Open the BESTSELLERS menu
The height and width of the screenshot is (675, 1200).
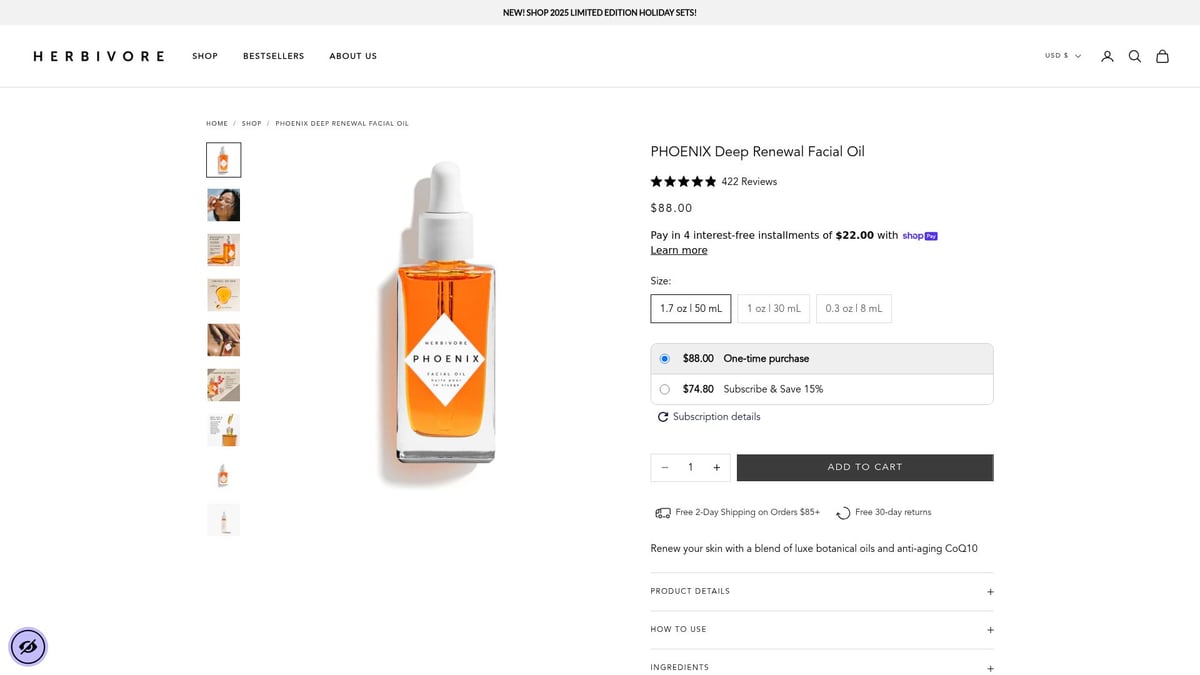coord(273,56)
